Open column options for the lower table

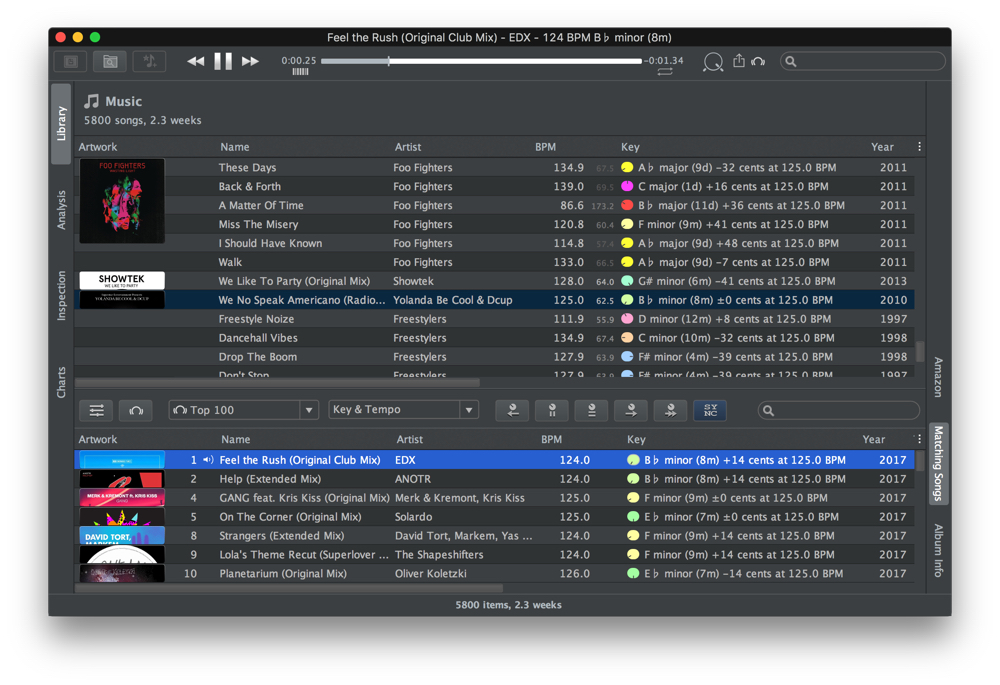point(919,439)
